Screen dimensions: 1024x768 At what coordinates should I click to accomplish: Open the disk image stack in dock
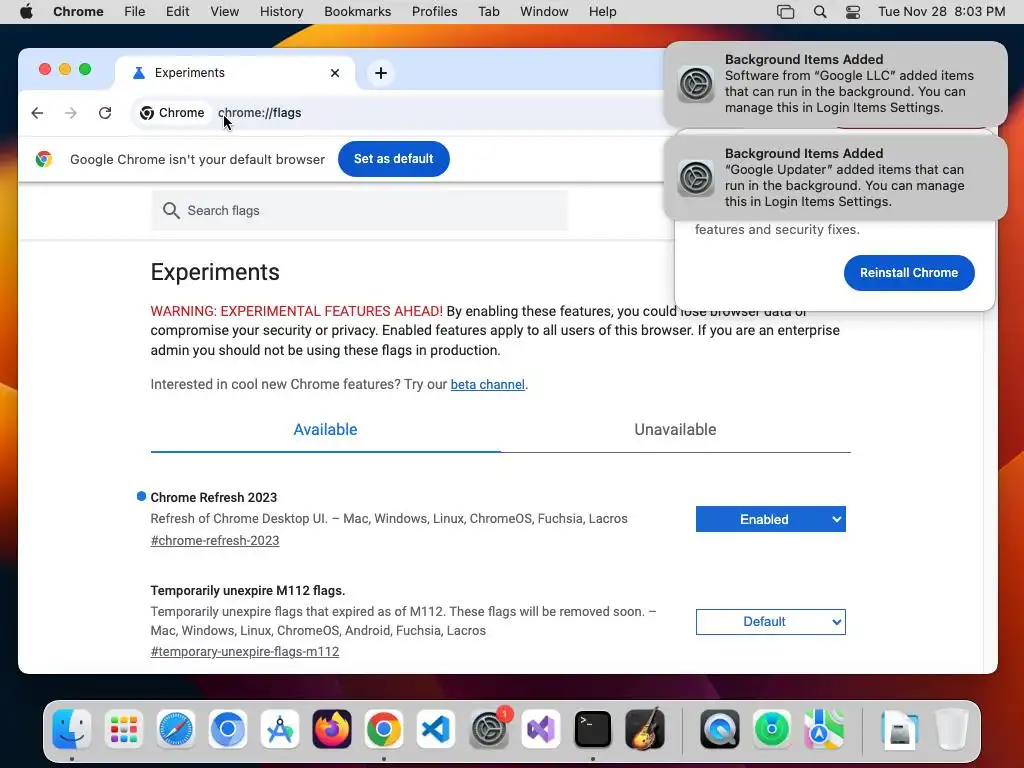899,729
